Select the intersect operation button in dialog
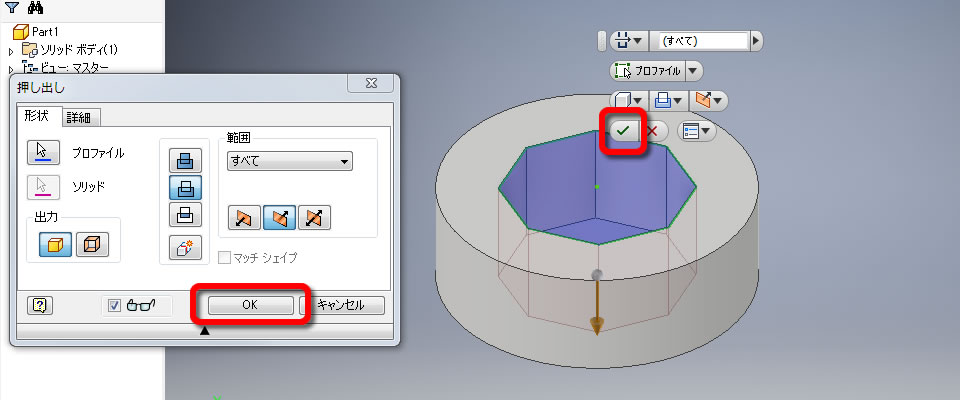 (x=185, y=214)
